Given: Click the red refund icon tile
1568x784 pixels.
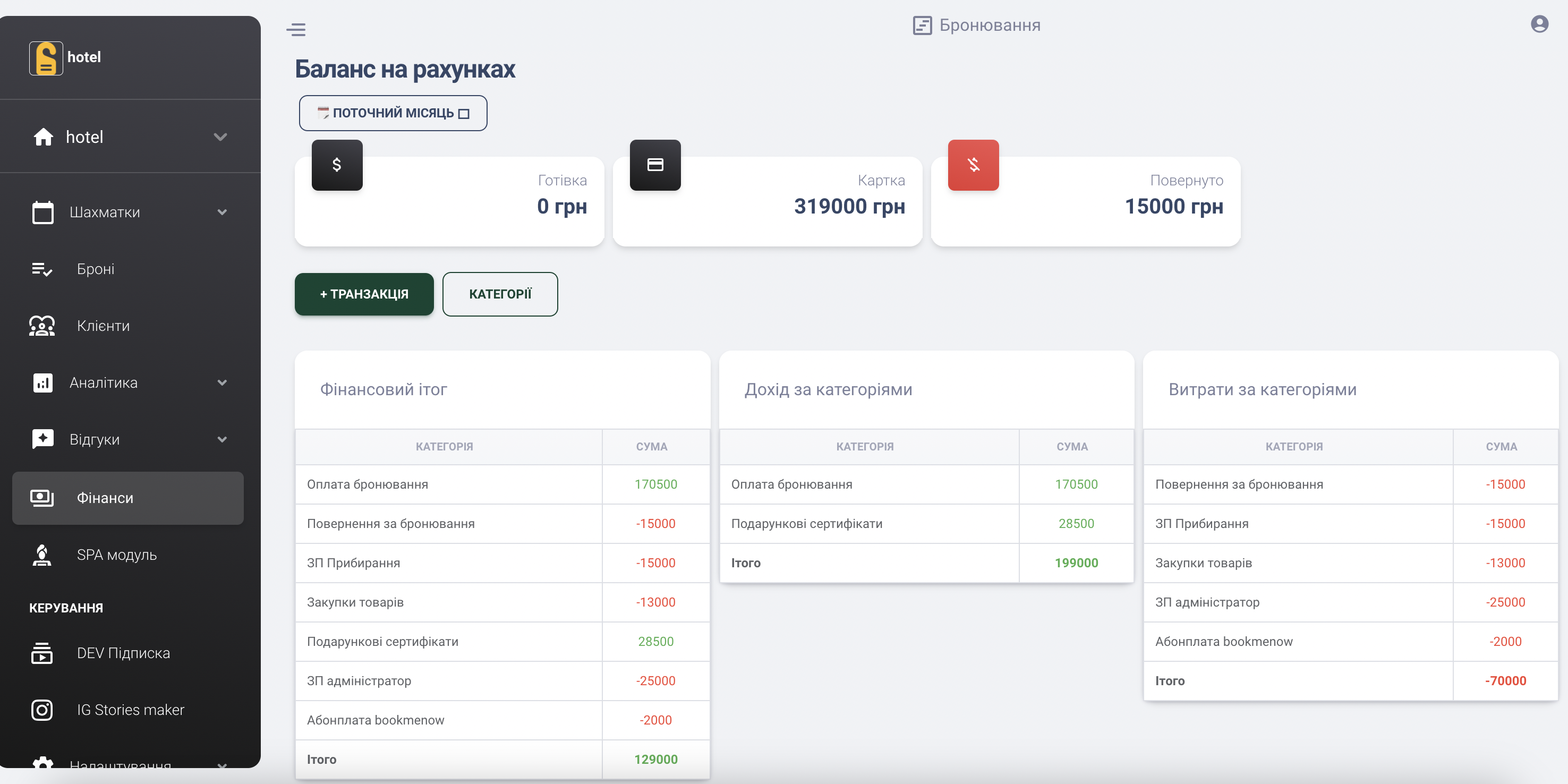Looking at the screenshot, I should click(973, 165).
